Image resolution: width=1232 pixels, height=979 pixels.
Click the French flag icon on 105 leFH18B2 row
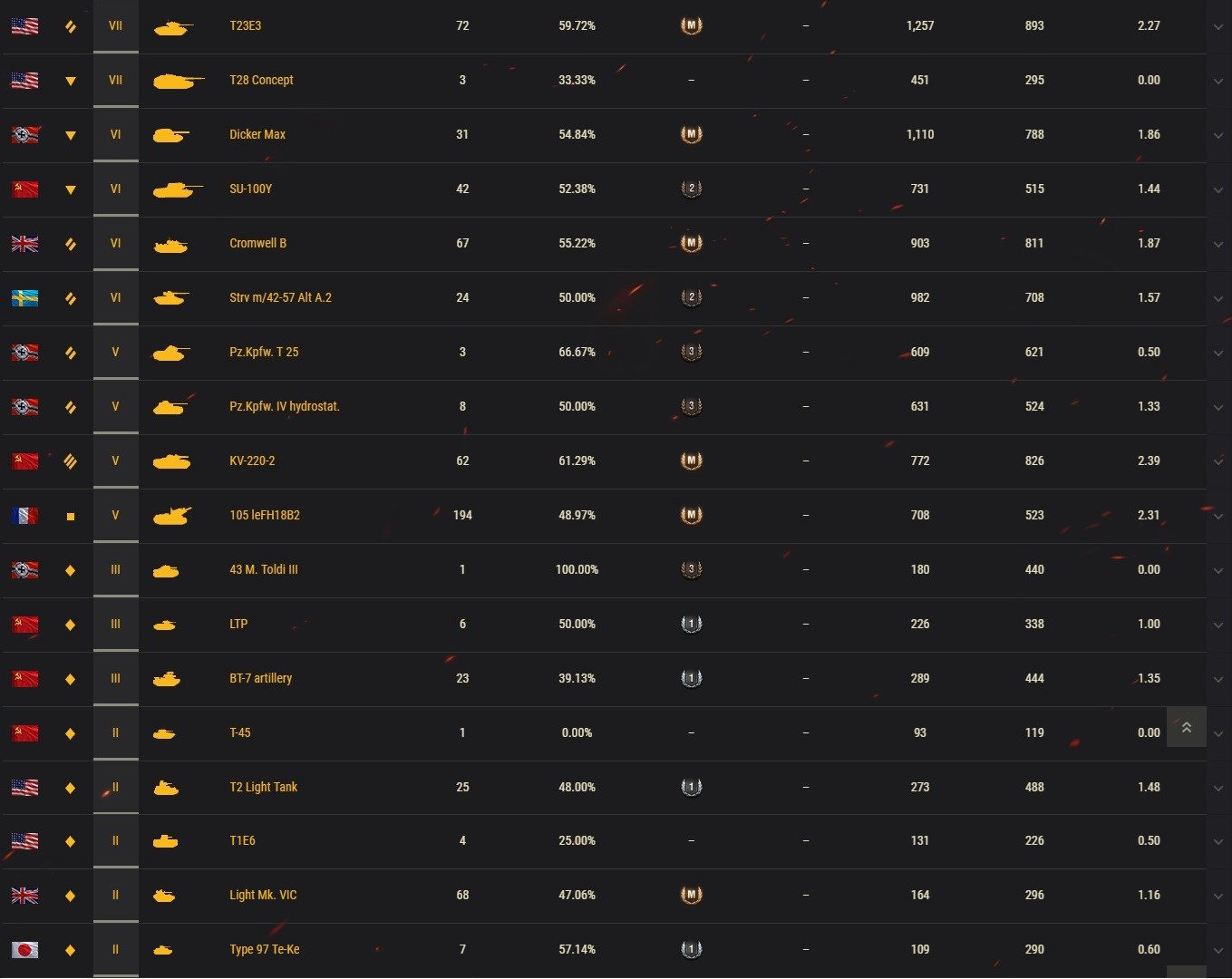click(24, 515)
